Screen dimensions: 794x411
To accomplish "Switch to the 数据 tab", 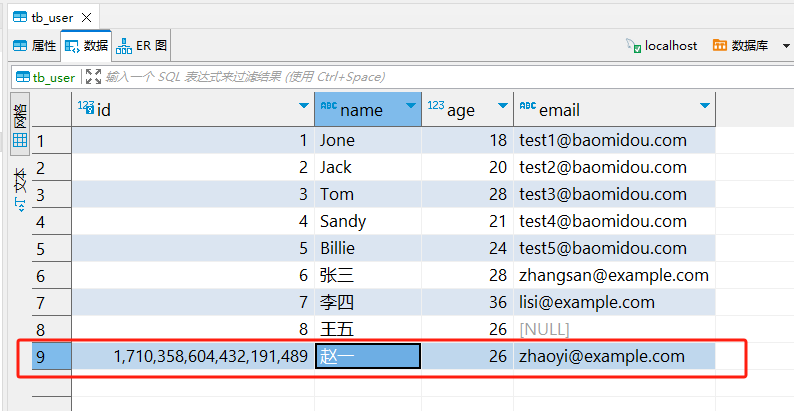I will pyautogui.click(x=86, y=46).
